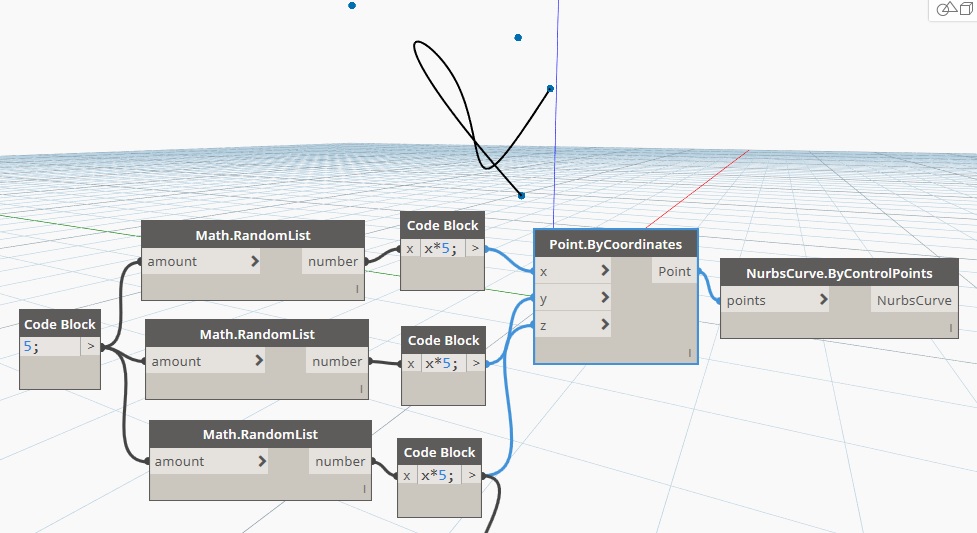977x533 pixels.
Task: Select the bottom Math.RandomList node header
Action: tap(260, 434)
